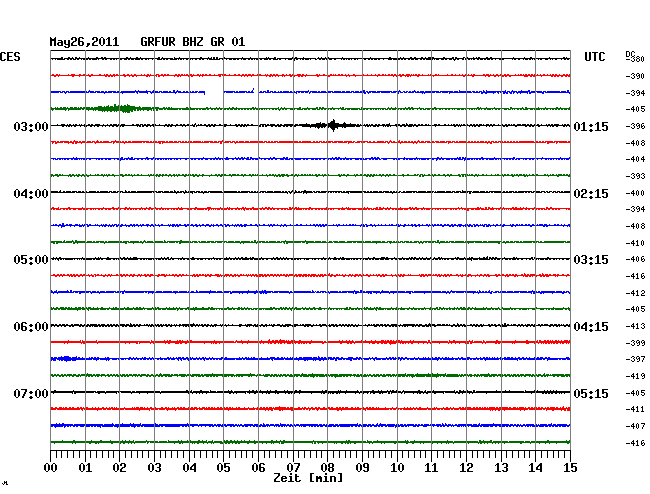Click the DC offset value -411
The image size is (650, 494).
pyautogui.click(x=635, y=409)
